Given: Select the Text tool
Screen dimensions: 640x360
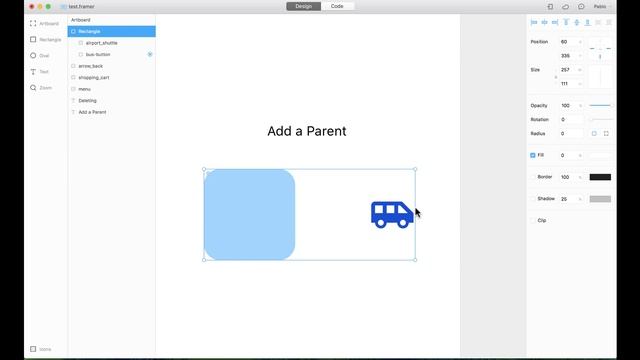Looking at the screenshot, I should coord(39,72).
